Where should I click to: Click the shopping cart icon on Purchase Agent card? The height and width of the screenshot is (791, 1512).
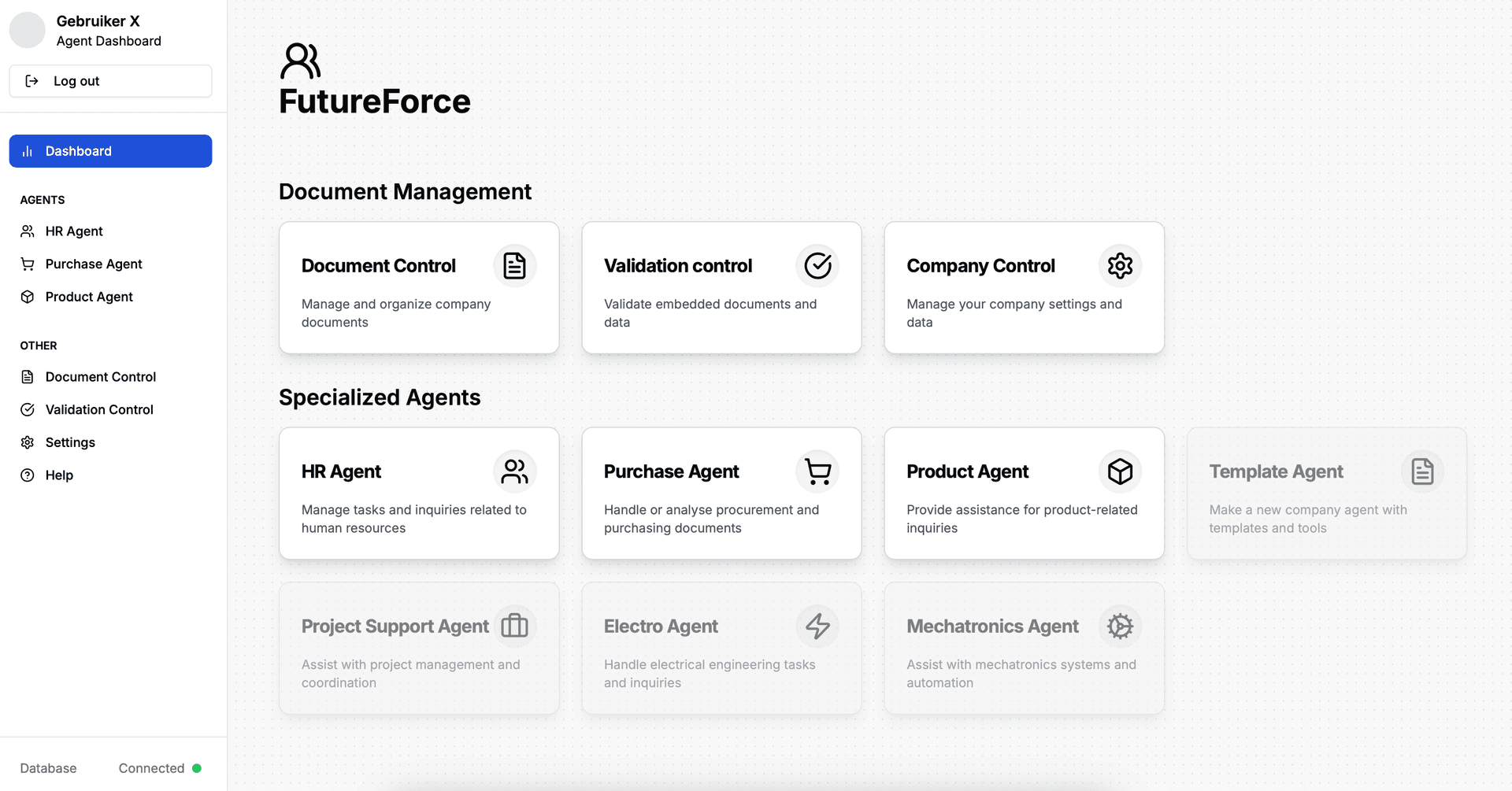(817, 471)
